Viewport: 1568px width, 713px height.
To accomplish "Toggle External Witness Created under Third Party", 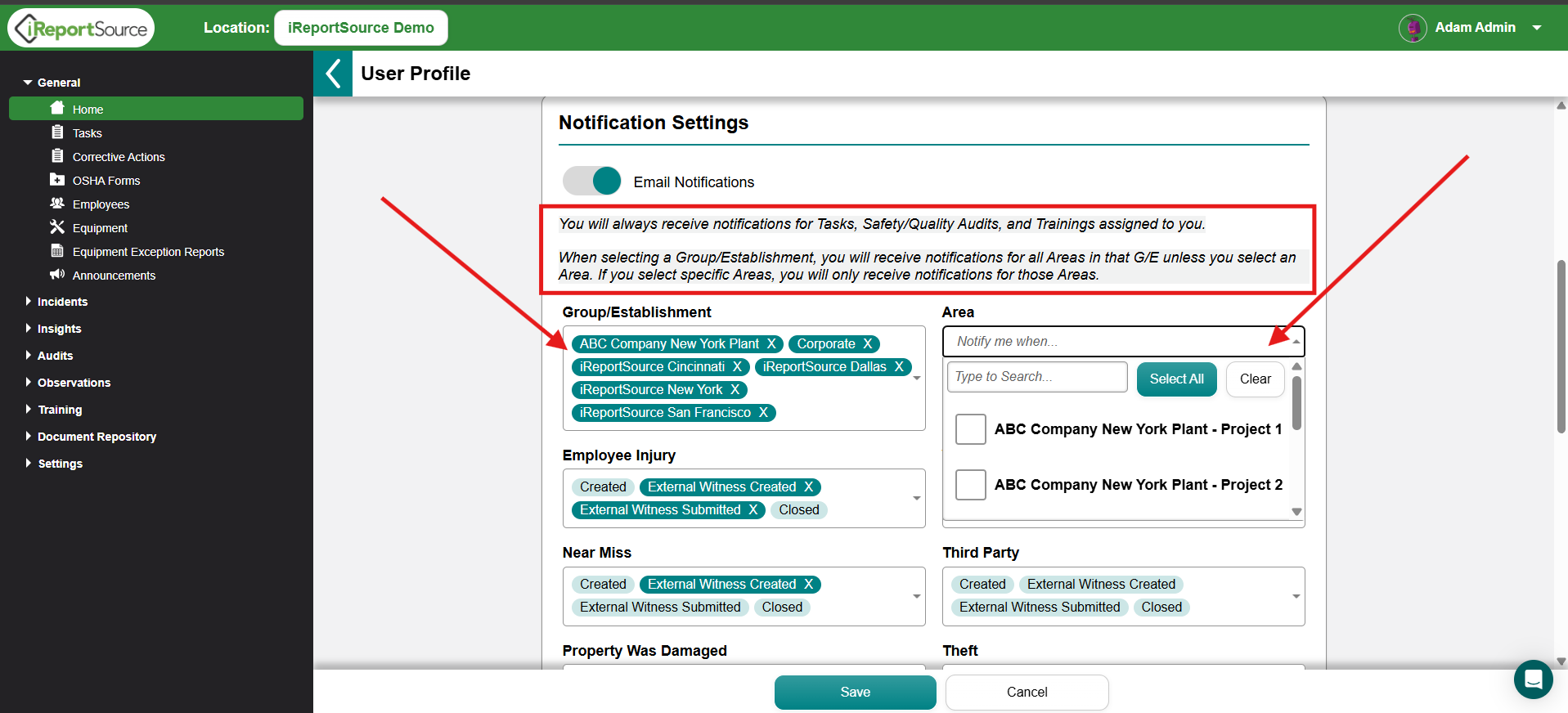I will [1101, 585].
